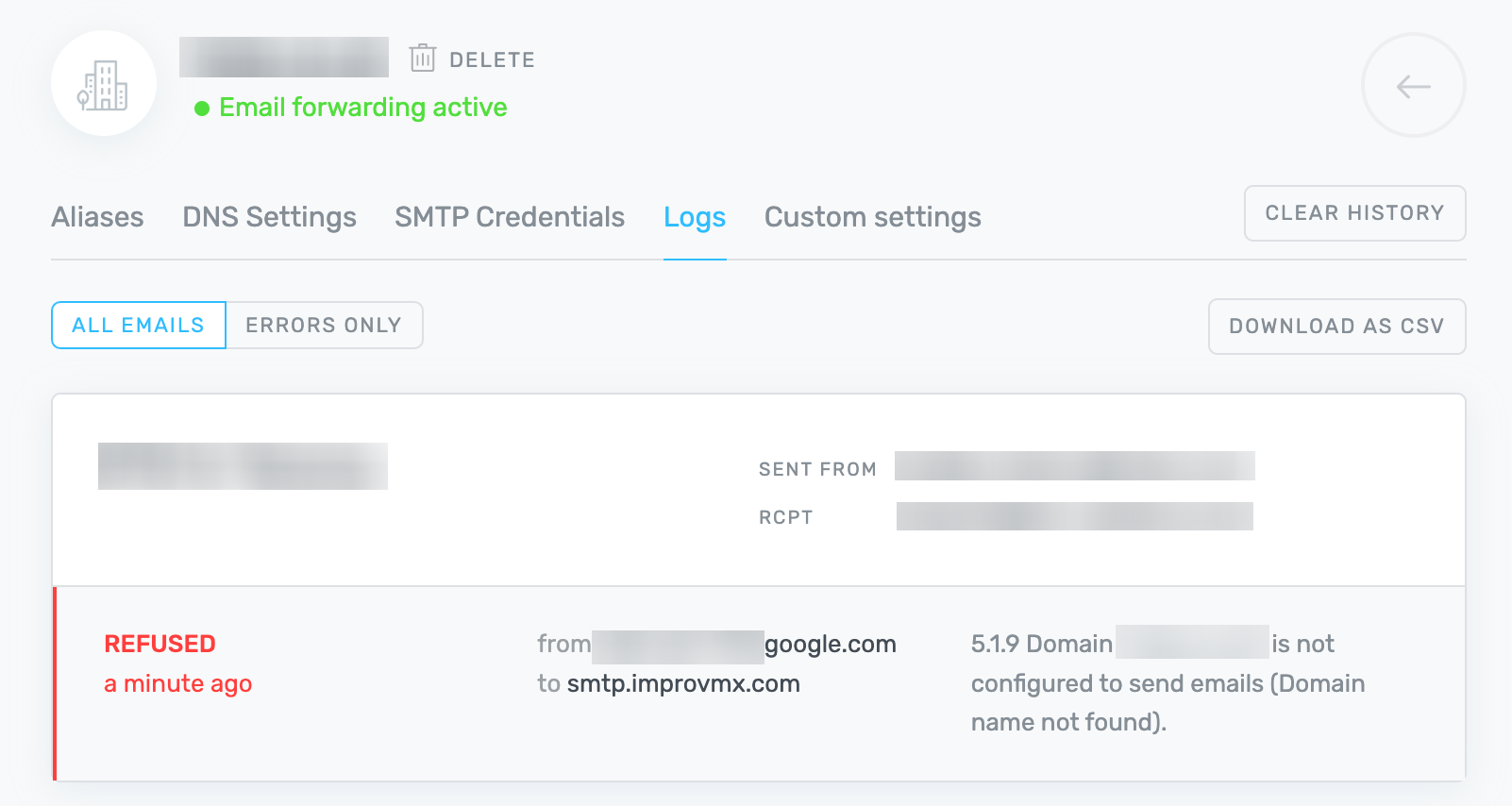Switch to ERRORS ONLY filter
This screenshot has height=806, width=1512.
point(323,325)
